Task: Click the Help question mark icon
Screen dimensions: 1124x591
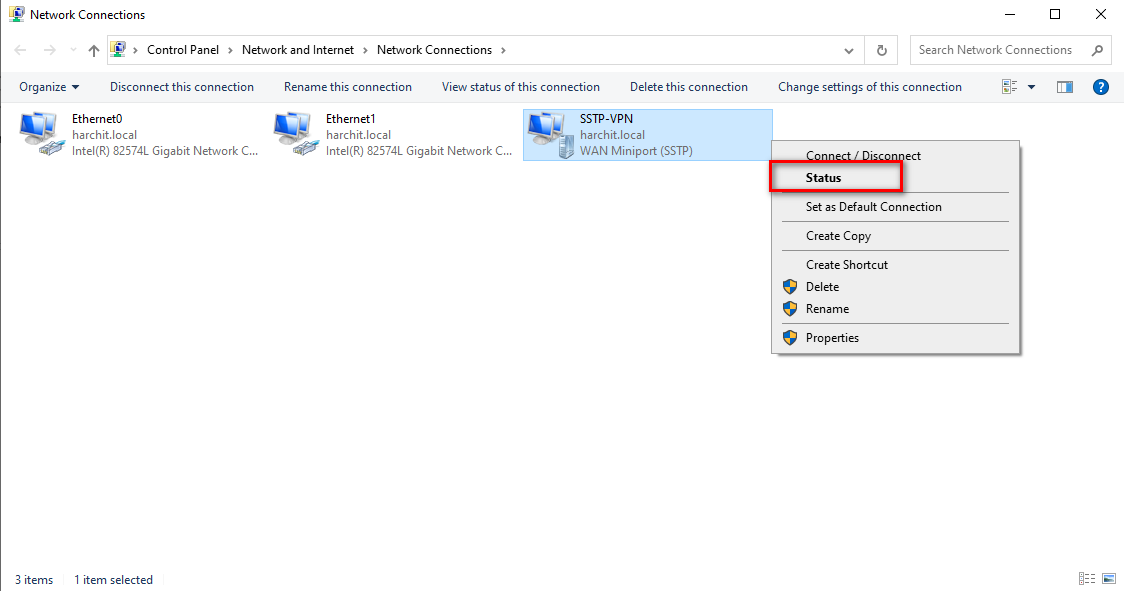Action: (1101, 87)
